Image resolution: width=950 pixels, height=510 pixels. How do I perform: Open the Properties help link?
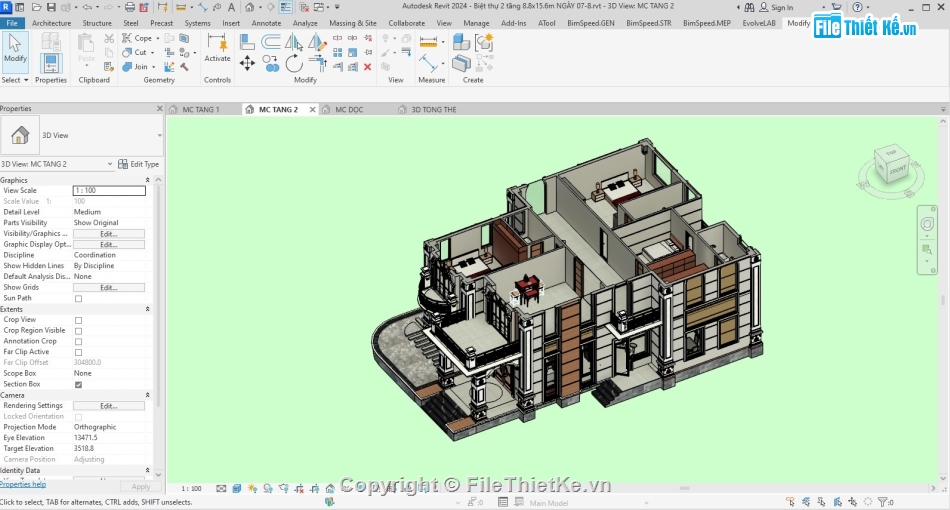click(23, 484)
